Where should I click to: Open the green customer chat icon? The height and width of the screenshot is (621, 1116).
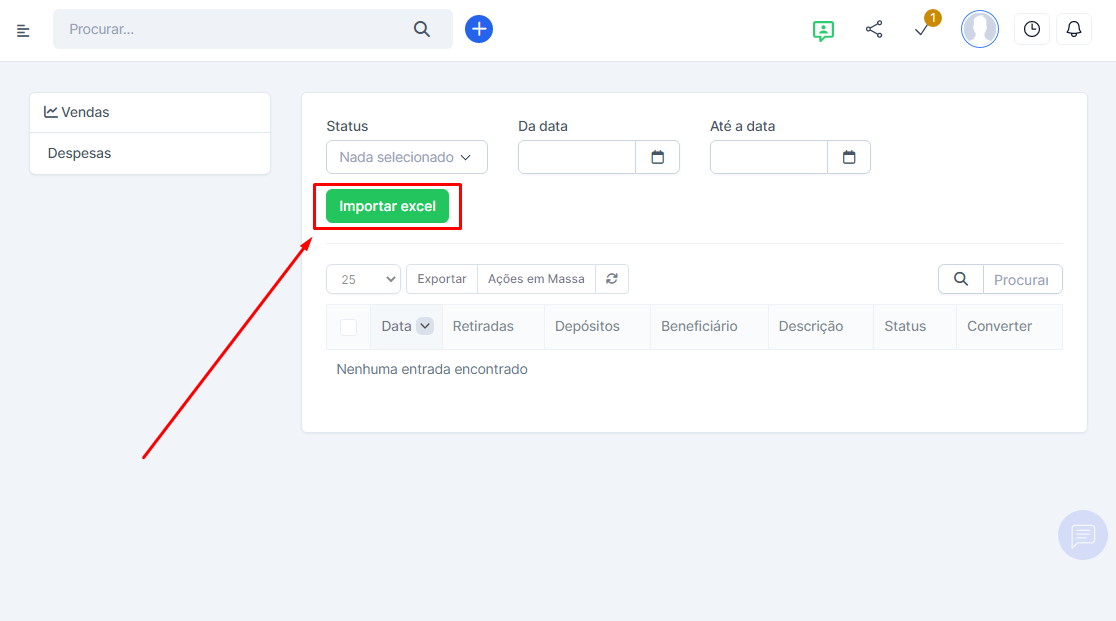(823, 30)
